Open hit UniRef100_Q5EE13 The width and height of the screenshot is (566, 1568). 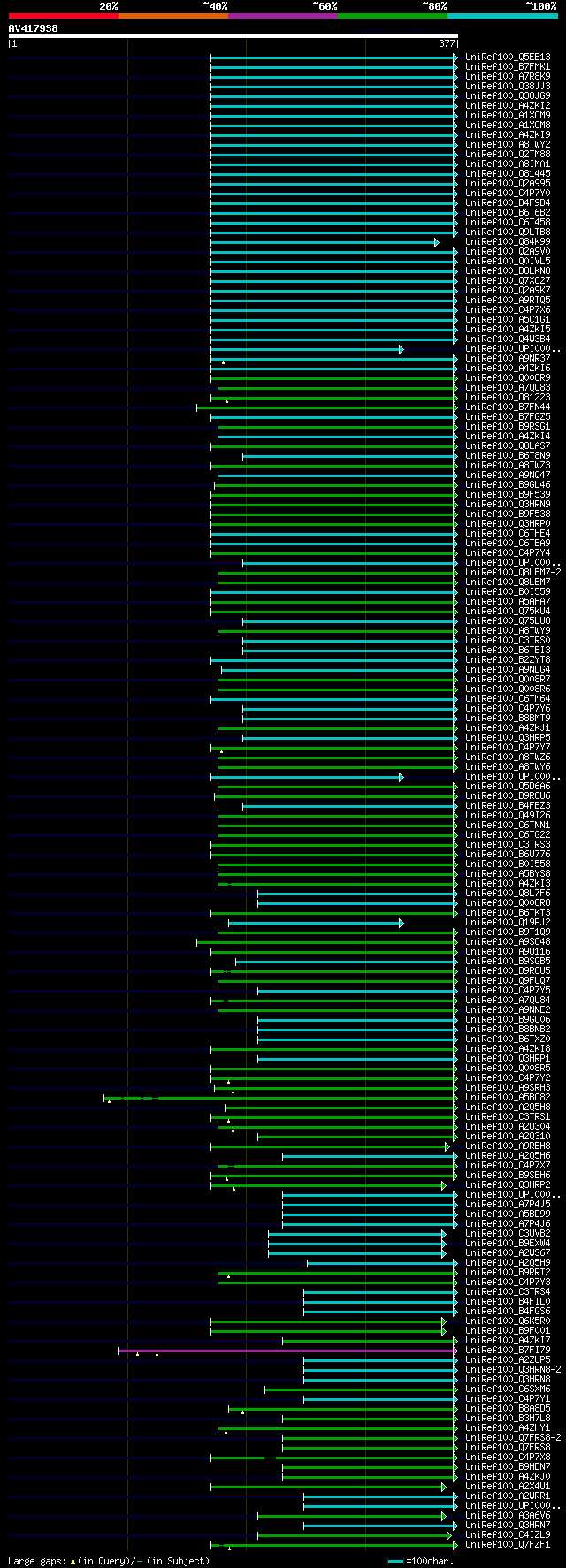click(508, 57)
